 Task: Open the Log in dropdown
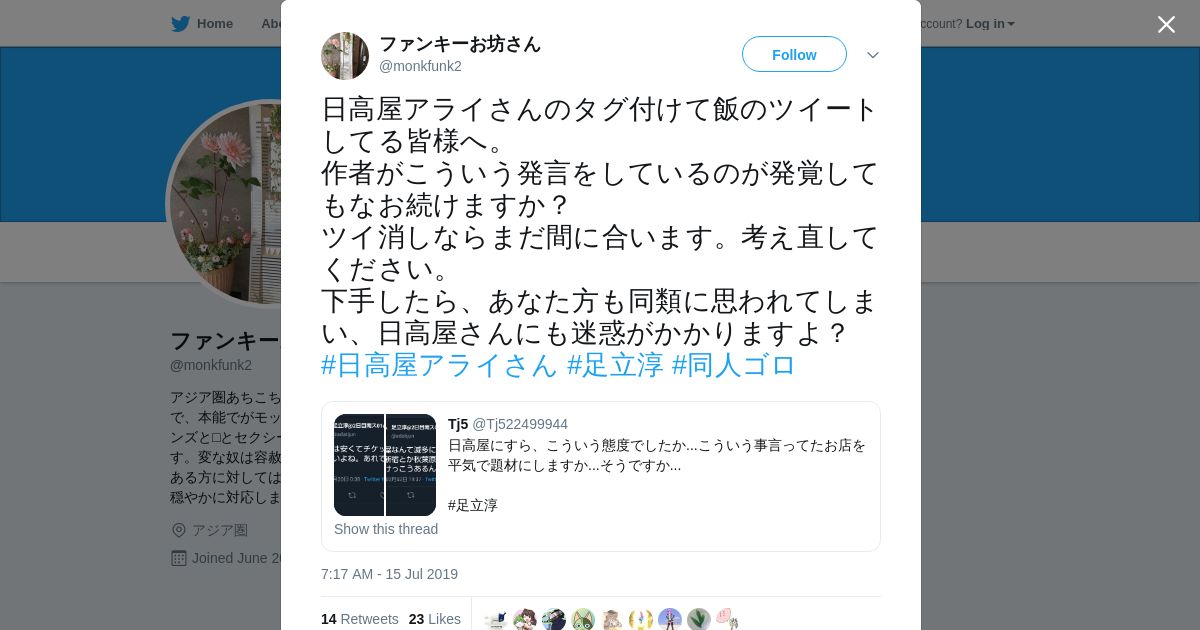pyautogui.click(x=989, y=24)
